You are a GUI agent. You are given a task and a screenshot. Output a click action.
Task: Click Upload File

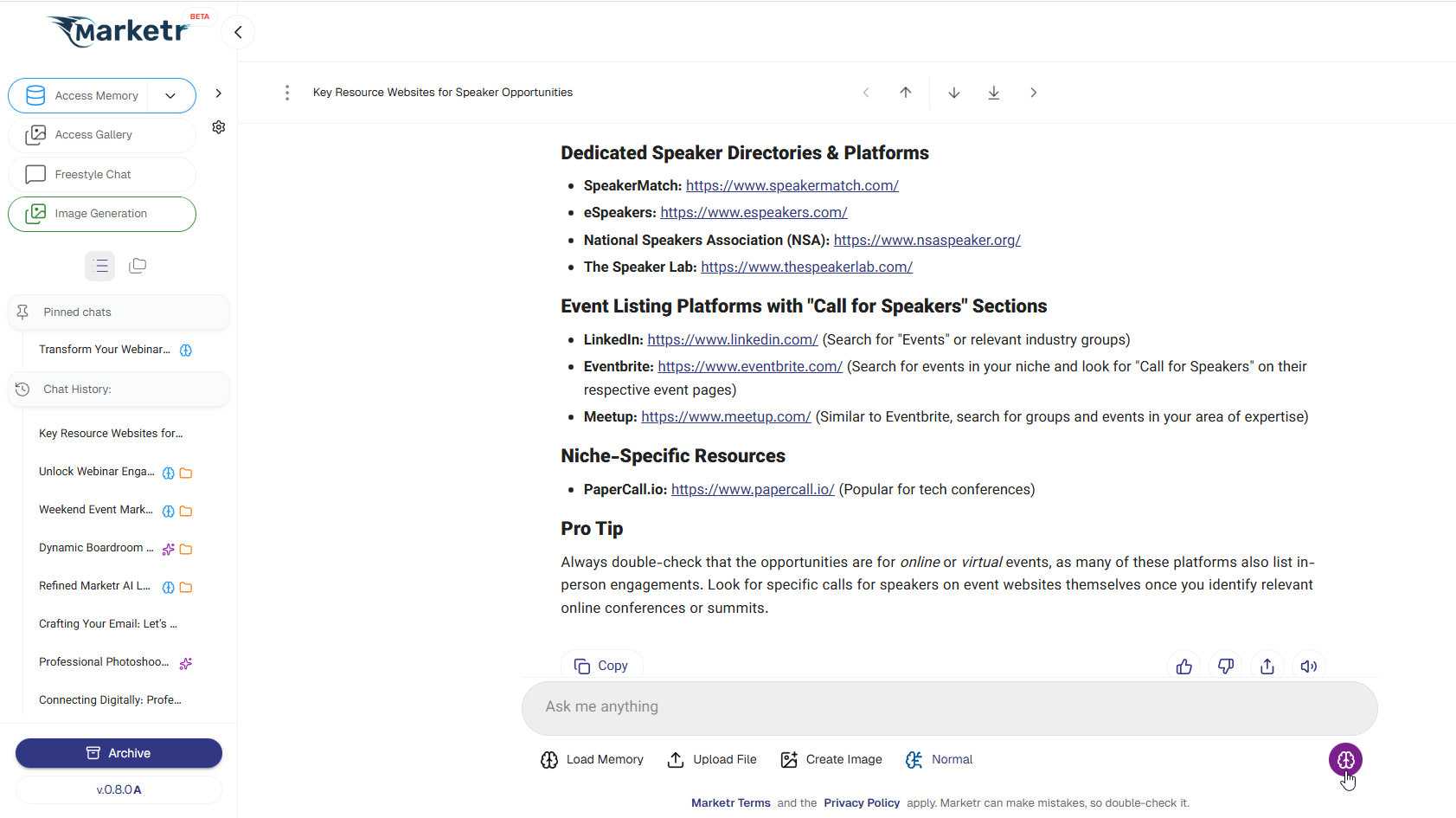[712, 760]
